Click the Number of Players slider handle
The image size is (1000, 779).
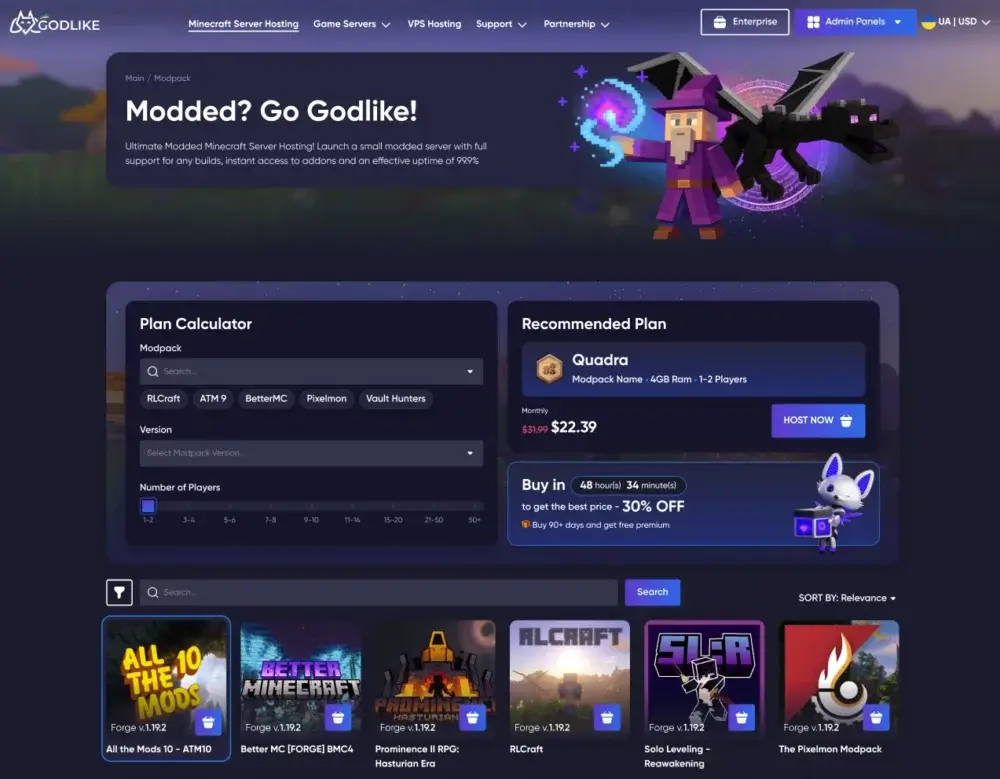[x=148, y=506]
